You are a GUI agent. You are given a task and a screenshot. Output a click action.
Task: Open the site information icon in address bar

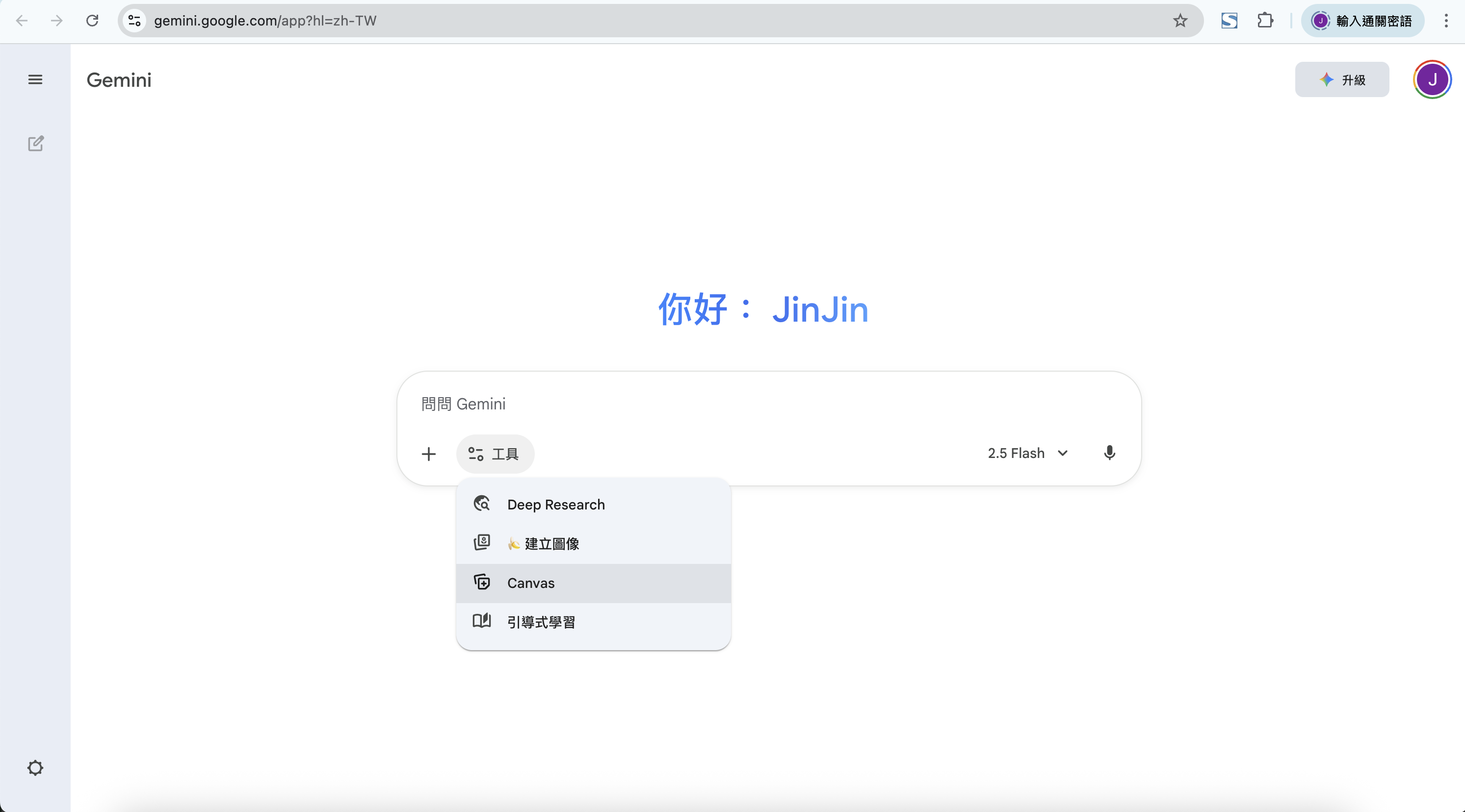[x=134, y=21]
